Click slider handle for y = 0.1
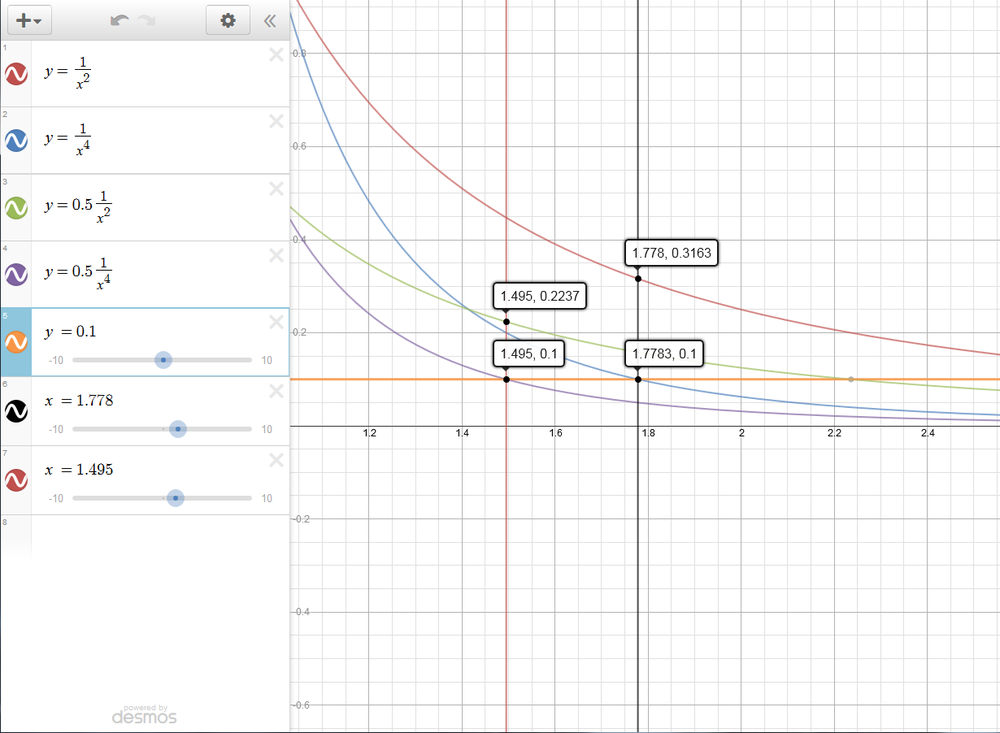This screenshot has width=1000, height=733. pyautogui.click(x=163, y=360)
